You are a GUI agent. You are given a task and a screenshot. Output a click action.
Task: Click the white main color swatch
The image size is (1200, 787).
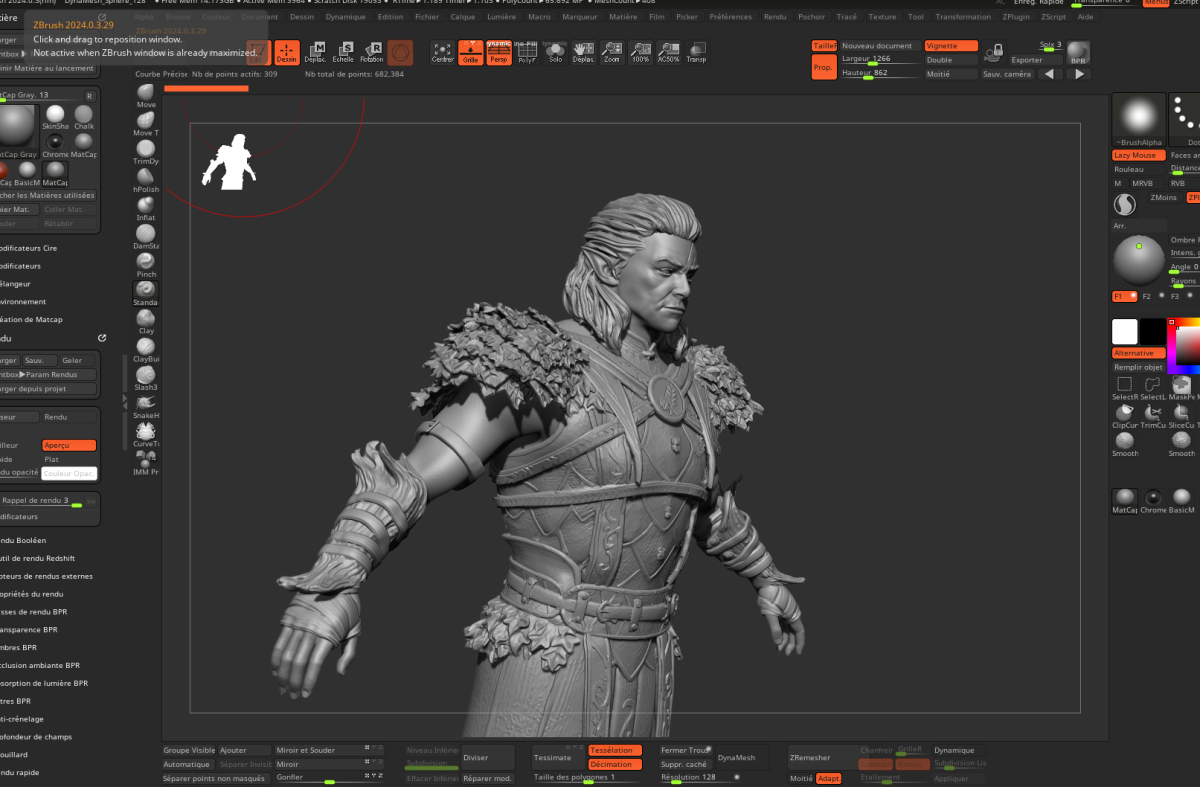click(x=1125, y=332)
